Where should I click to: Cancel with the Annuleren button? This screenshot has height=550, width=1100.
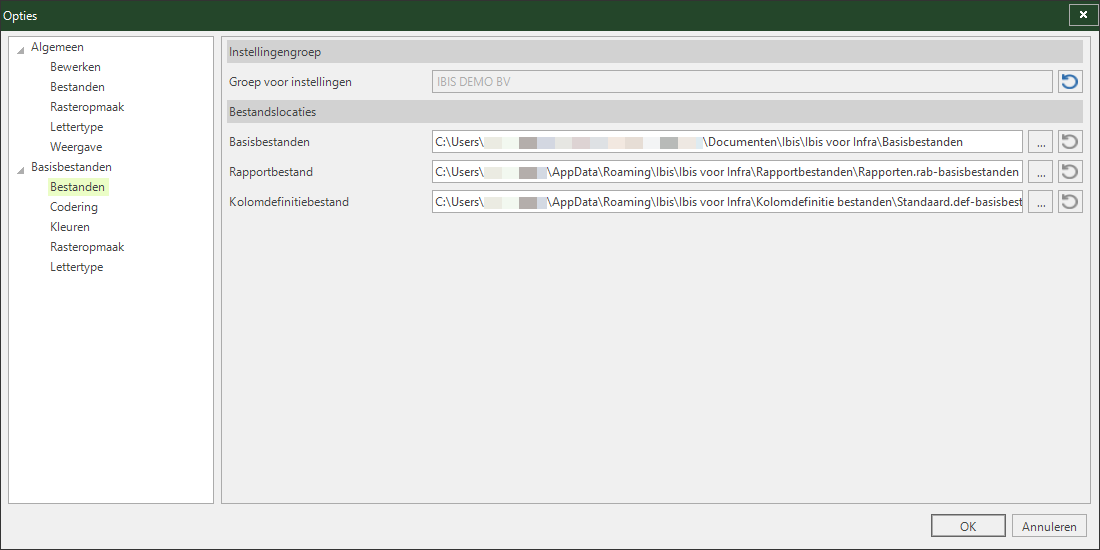point(1049,527)
